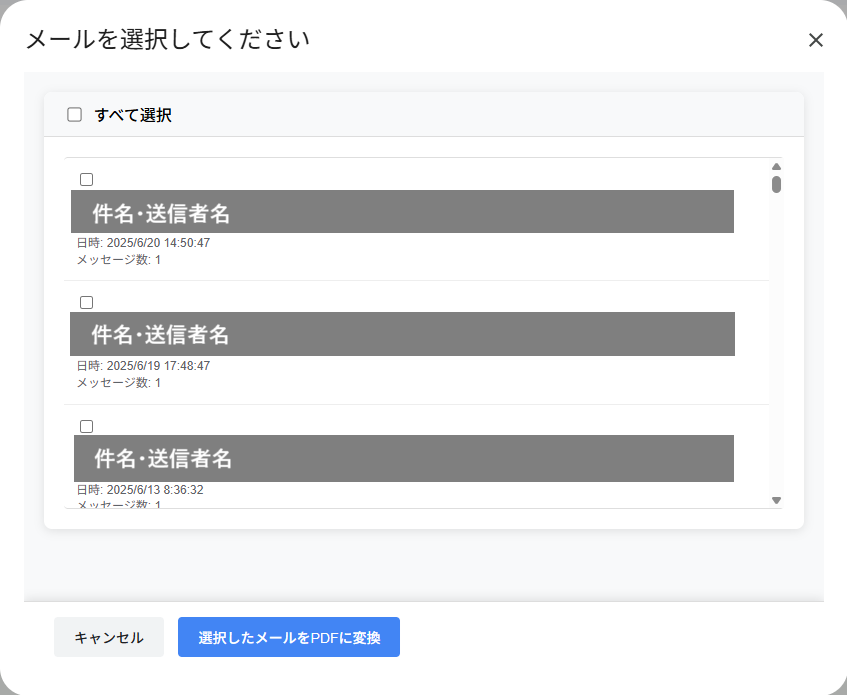This screenshot has width=847, height=695.
Task: Click the mail list scroll up arrow
Action: coord(776,166)
